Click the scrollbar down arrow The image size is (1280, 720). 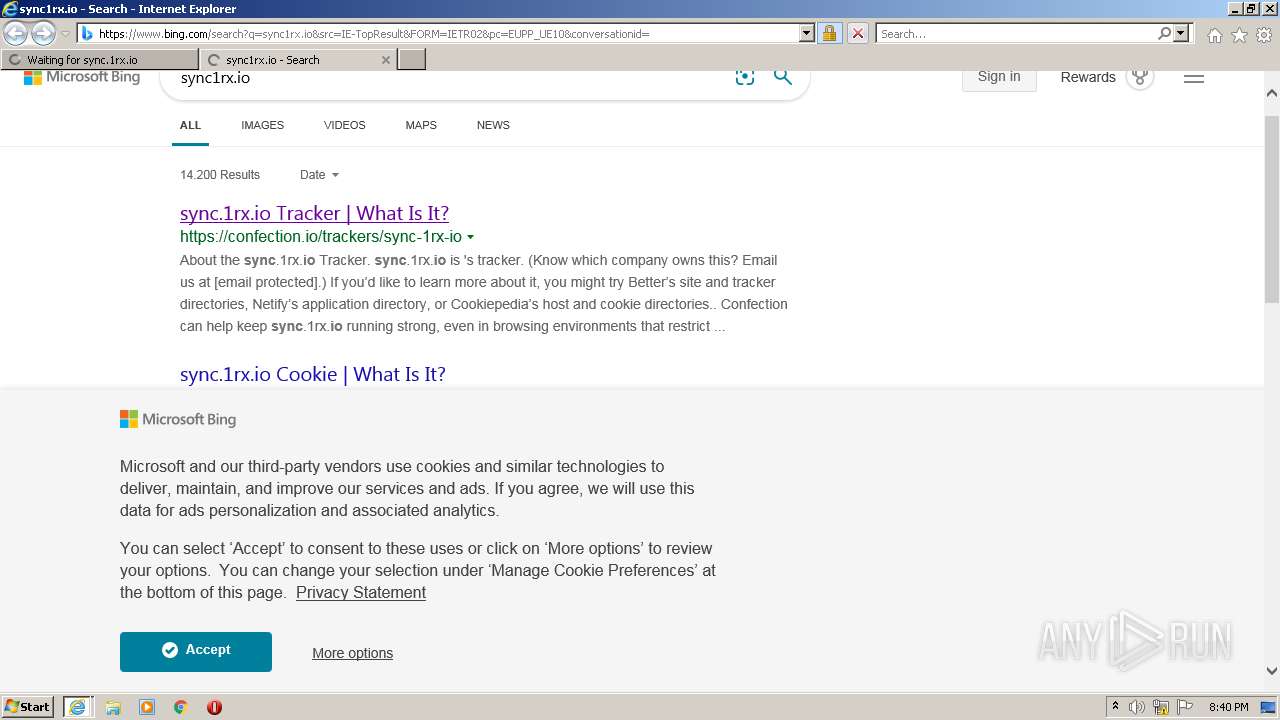click(1272, 671)
